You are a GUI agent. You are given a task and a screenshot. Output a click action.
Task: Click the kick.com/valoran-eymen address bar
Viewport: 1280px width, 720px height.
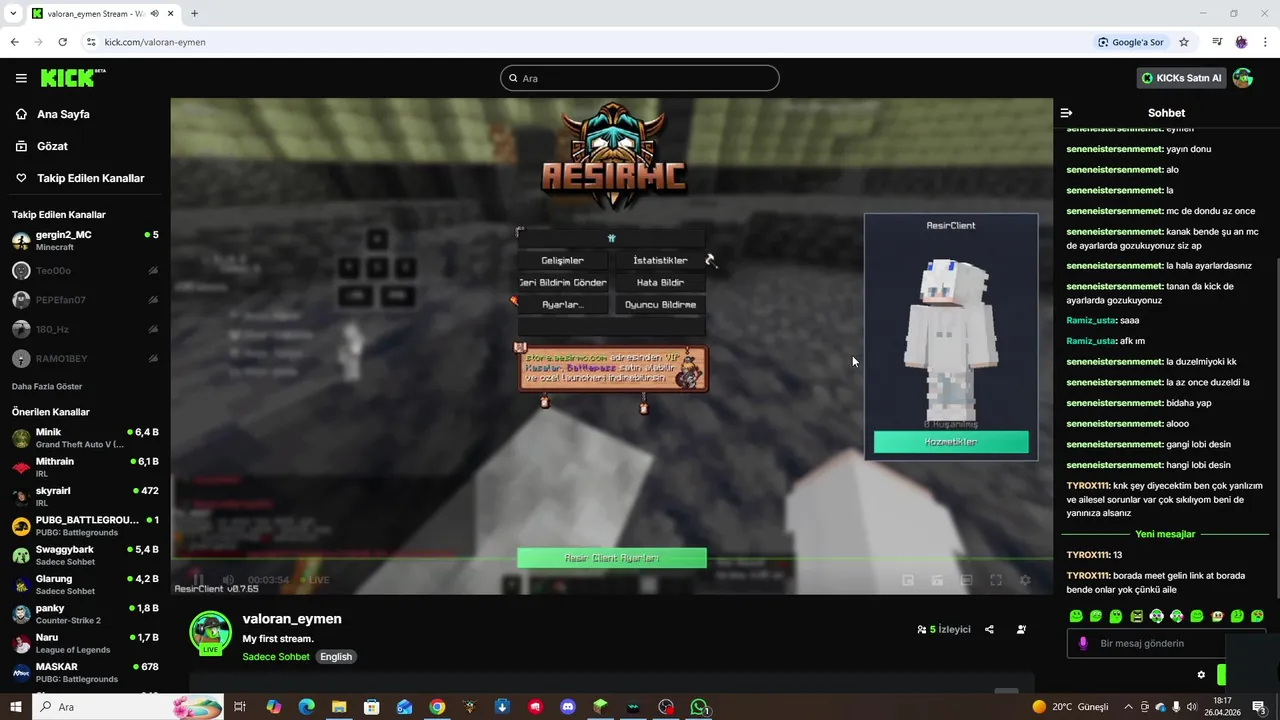pos(155,42)
